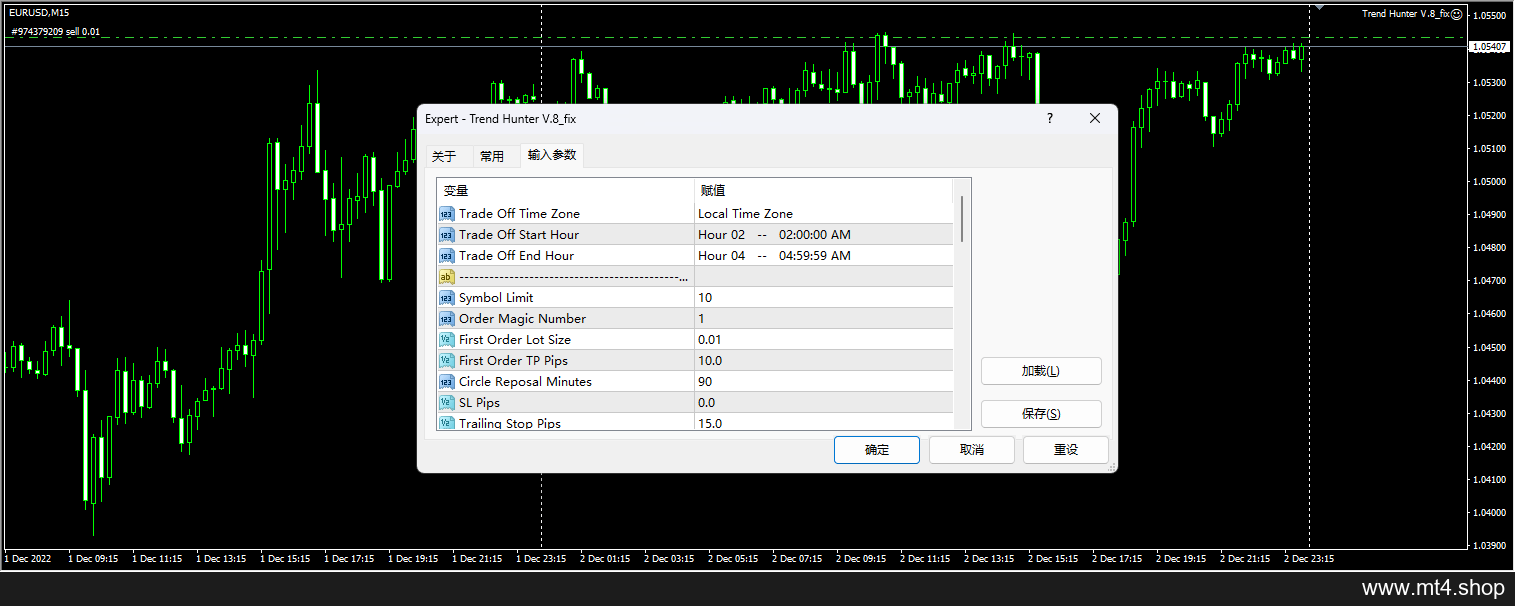
Task: Select the Order Magic Number label
Action: [522, 319]
